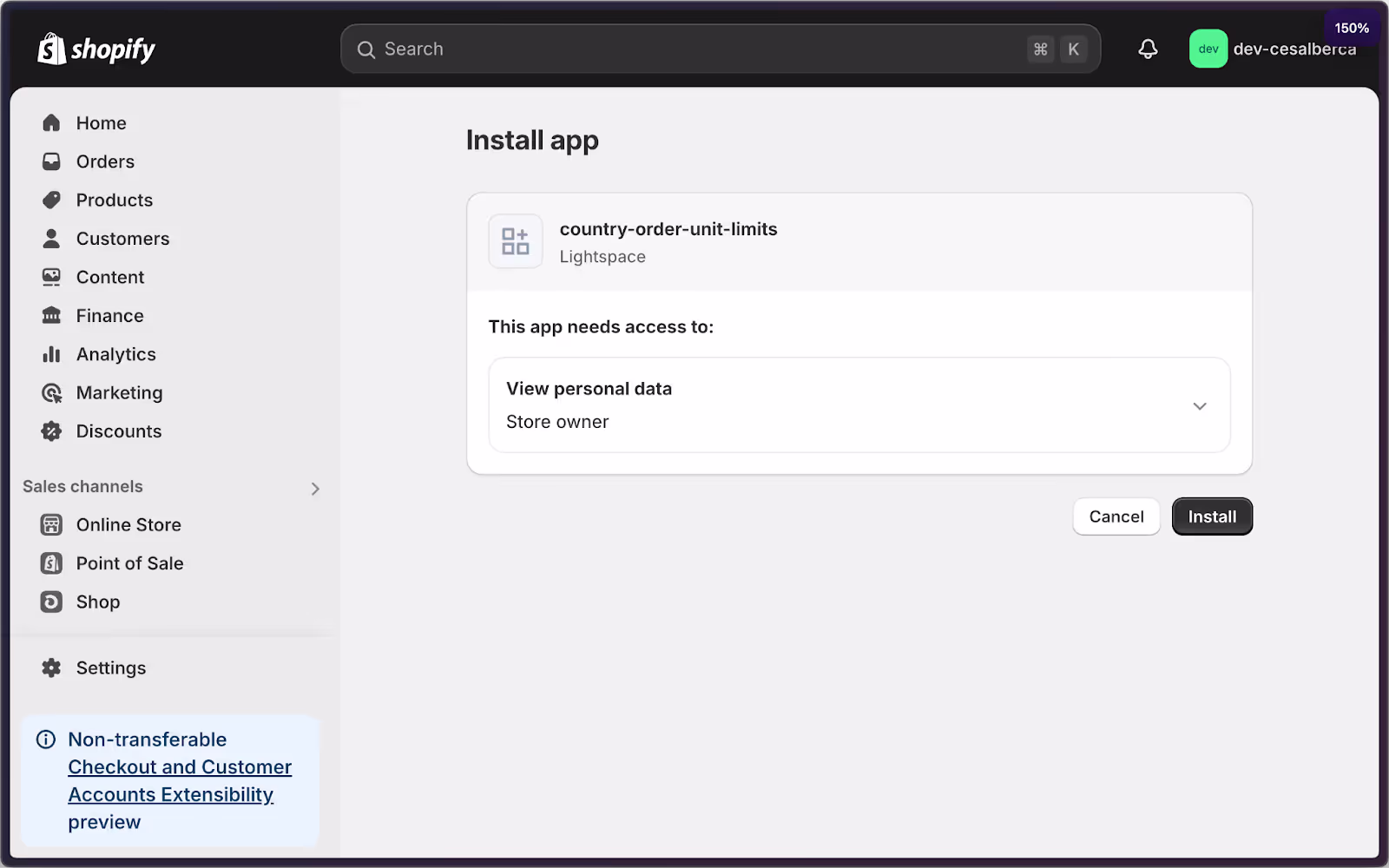Click the Home house icon
Screen dimensions: 1389x868
51,123
